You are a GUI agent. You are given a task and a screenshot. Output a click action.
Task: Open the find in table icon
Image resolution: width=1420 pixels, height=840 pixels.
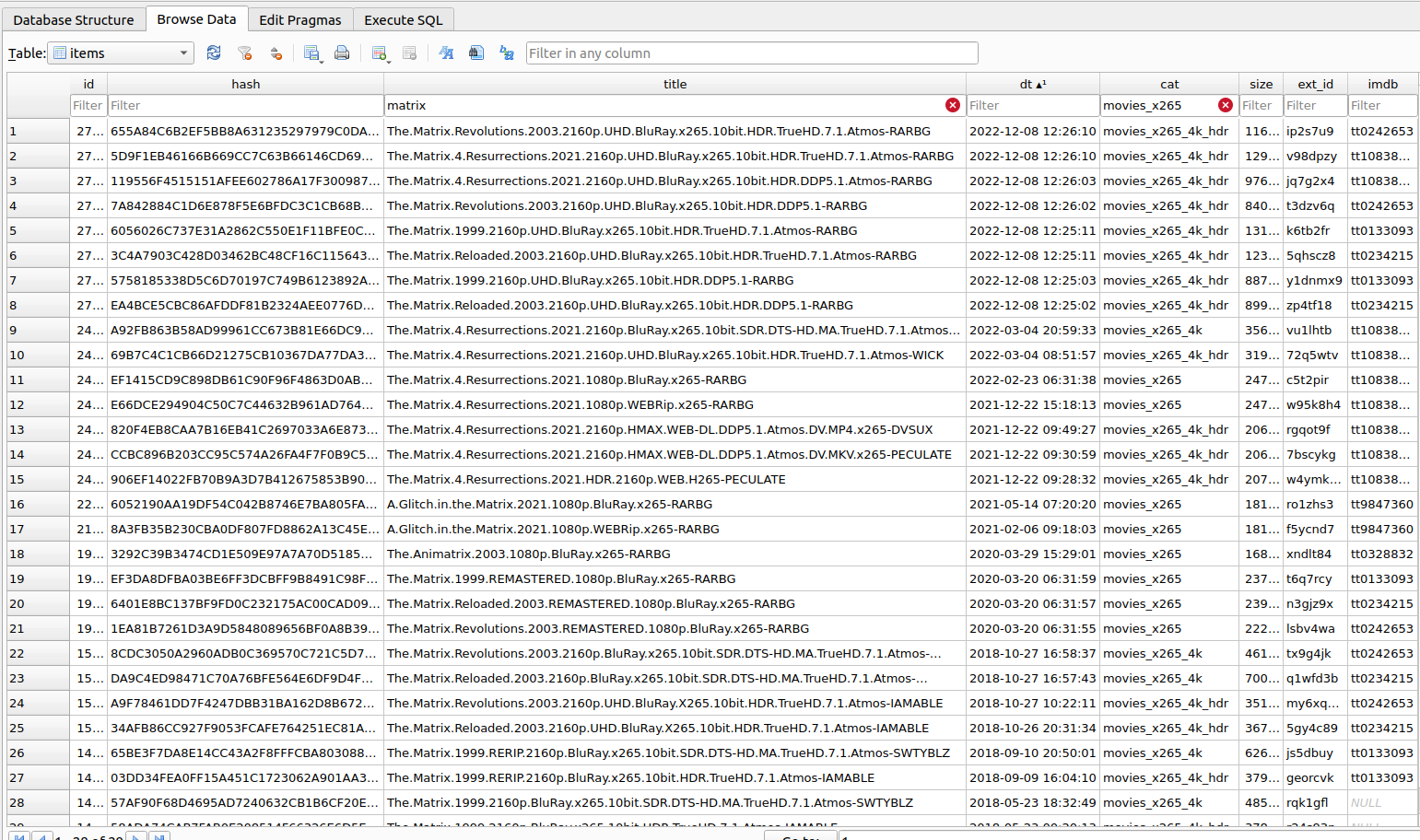pyautogui.click(x=476, y=53)
